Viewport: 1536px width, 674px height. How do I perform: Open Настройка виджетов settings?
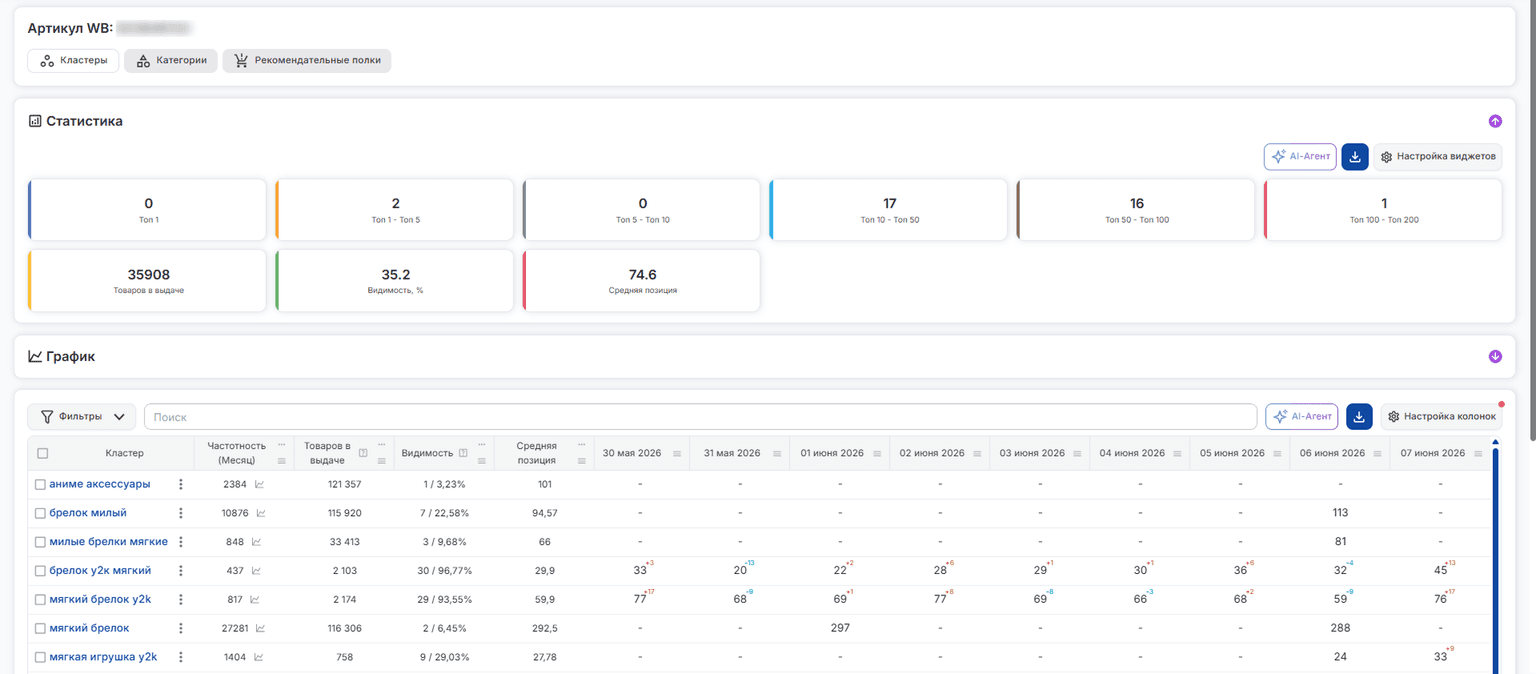tap(1437, 157)
